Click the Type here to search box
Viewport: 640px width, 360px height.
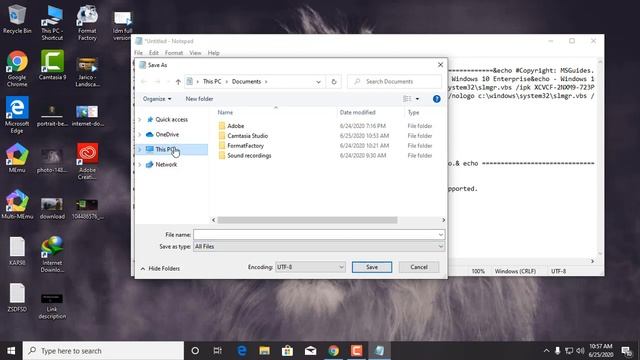(x=103, y=351)
